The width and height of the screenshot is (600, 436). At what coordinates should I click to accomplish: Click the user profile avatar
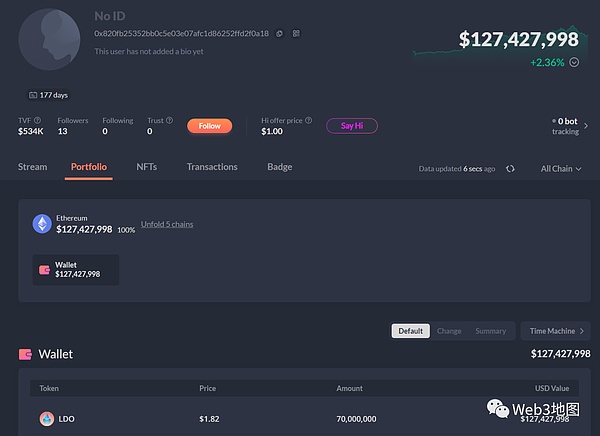point(50,41)
